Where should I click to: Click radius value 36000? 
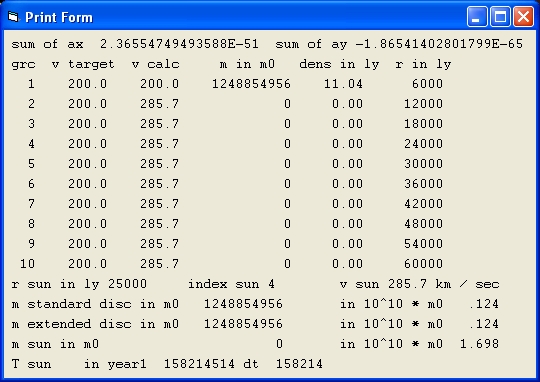(x=423, y=184)
